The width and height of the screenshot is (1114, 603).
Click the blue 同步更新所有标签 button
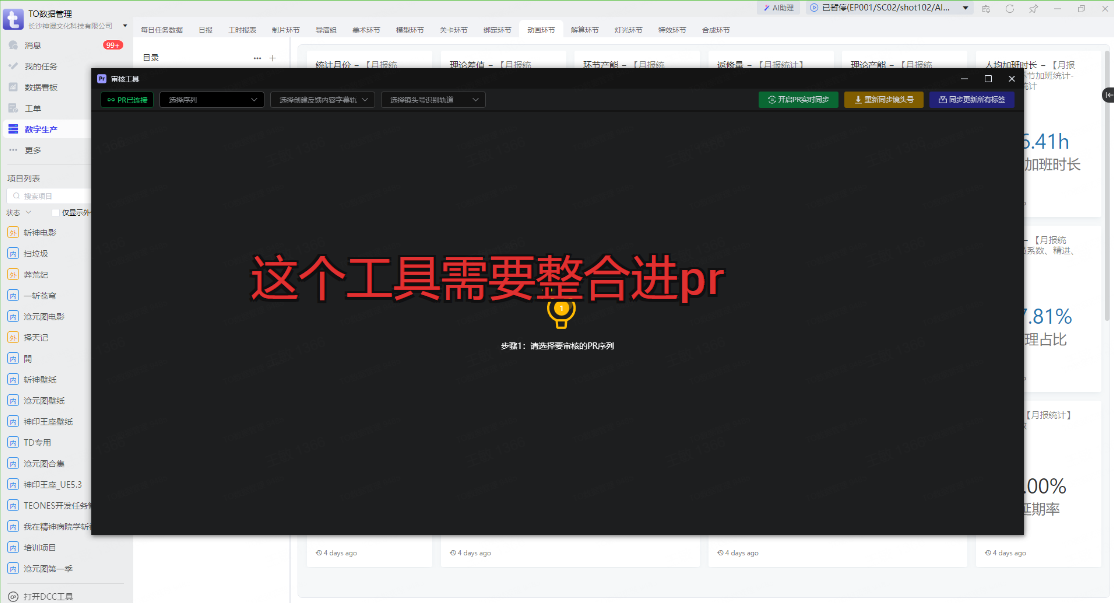tap(972, 100)
